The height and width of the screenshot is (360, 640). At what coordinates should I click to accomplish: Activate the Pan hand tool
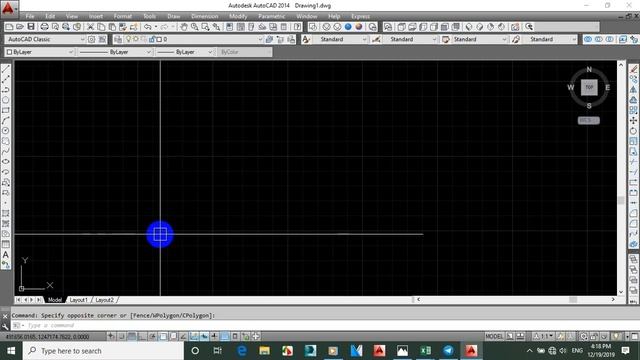(184, 27)
